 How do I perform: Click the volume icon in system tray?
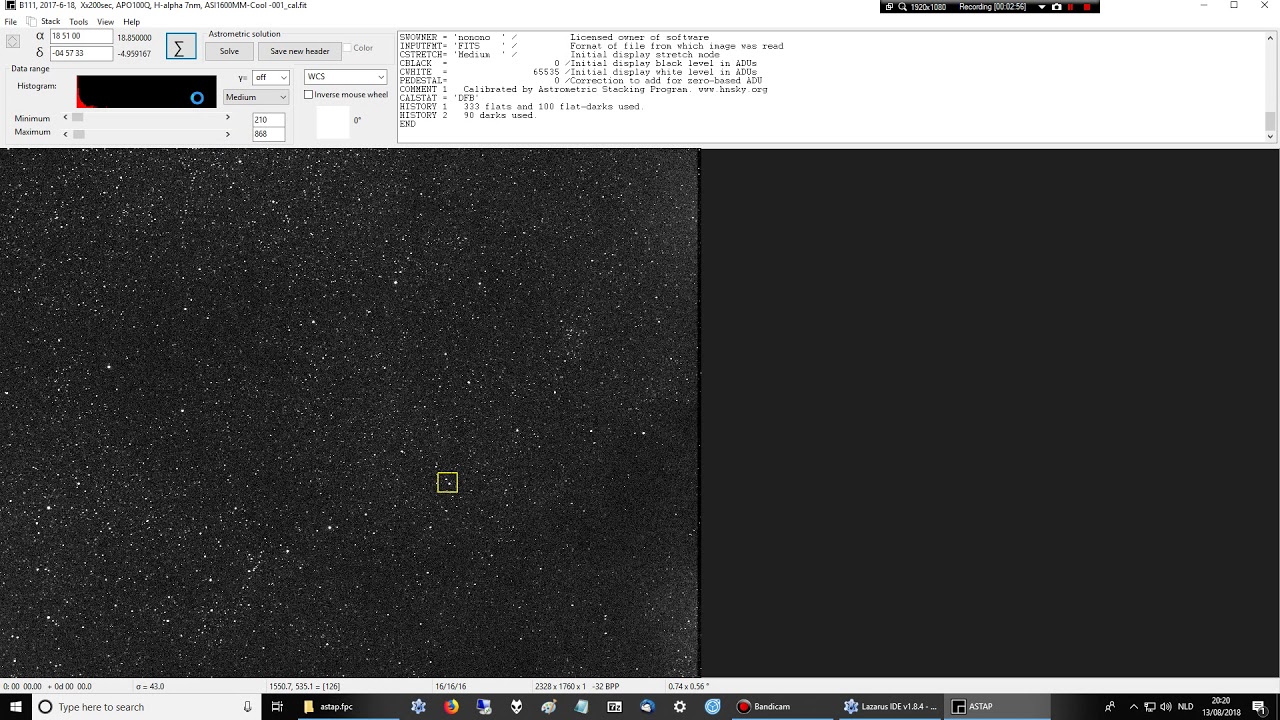tap(1166, 707)
